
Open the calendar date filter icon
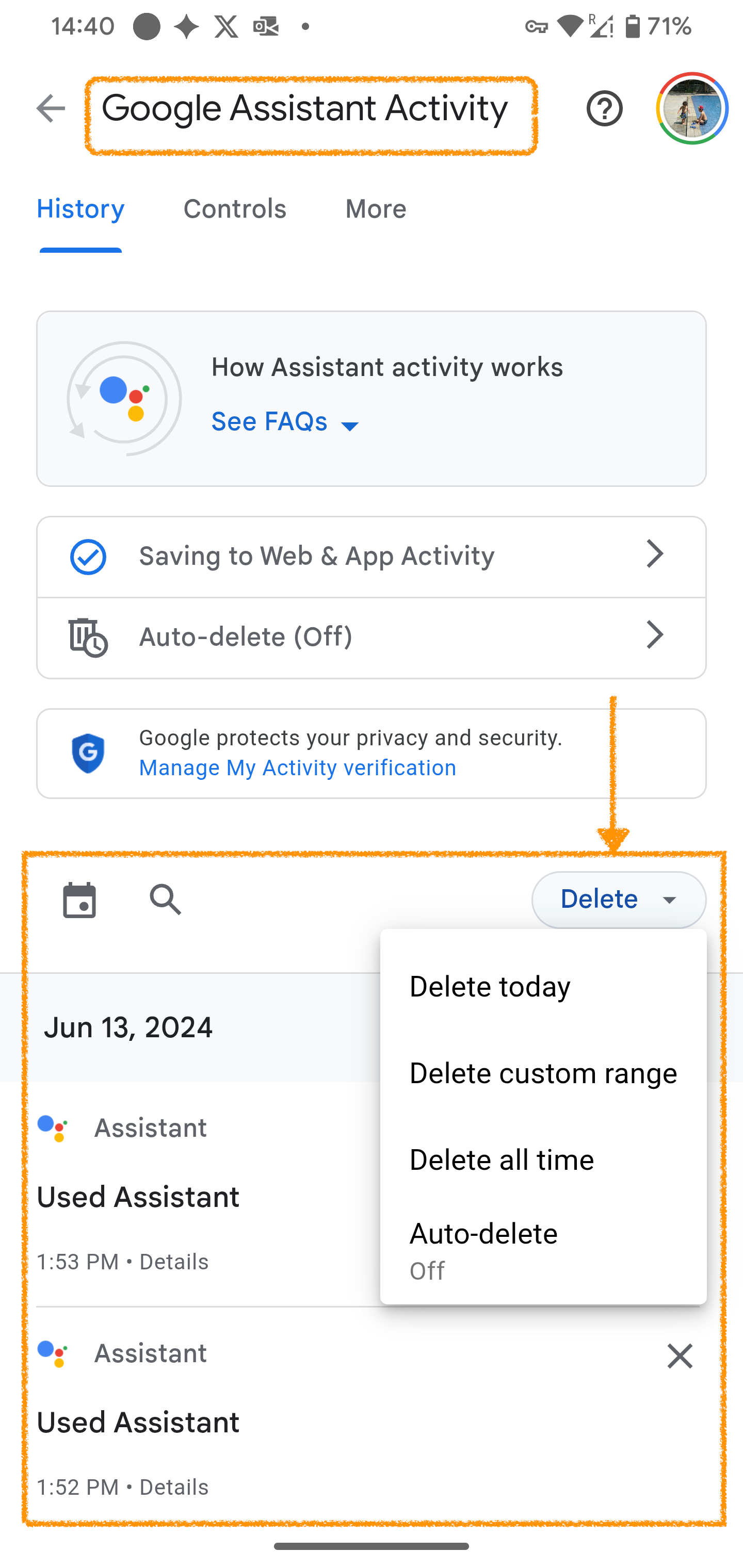coord(80,900)
